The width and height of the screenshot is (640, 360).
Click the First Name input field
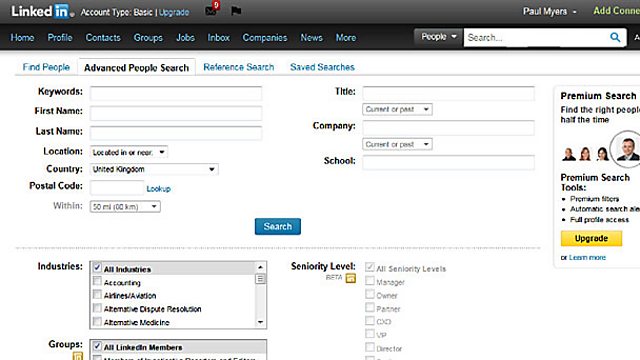[x=176, y=113]
